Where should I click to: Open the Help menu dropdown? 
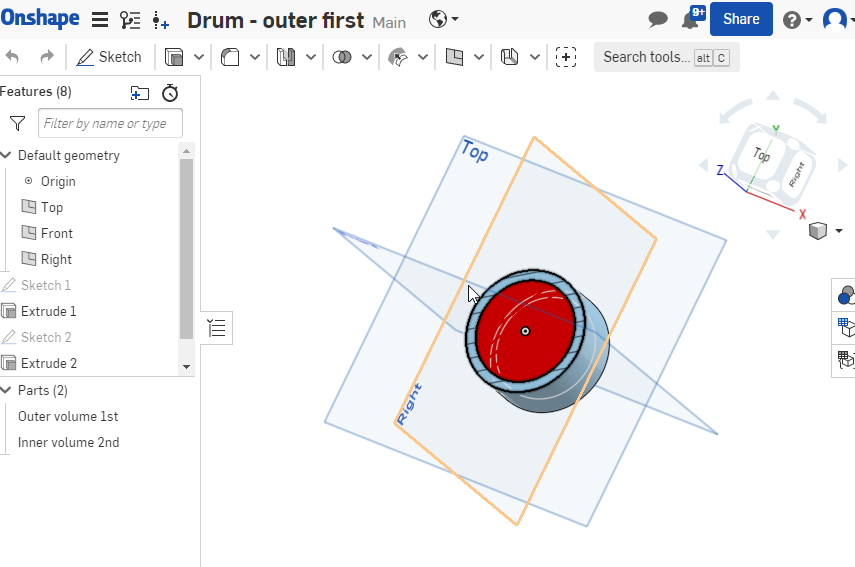pyautogui.click(x=797, y=19)
